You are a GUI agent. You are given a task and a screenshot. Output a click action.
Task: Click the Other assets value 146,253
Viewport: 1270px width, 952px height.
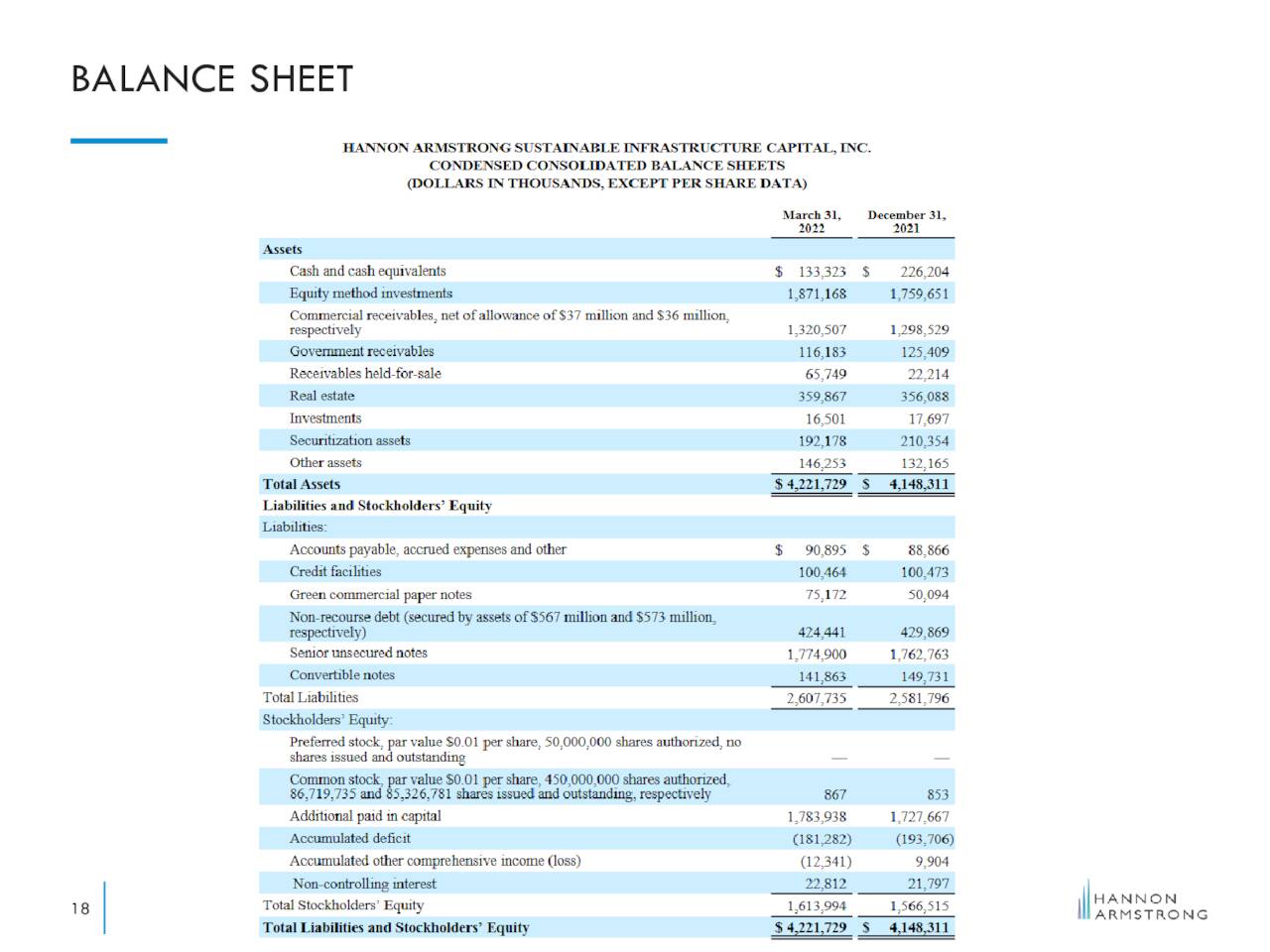coord(823,463)
